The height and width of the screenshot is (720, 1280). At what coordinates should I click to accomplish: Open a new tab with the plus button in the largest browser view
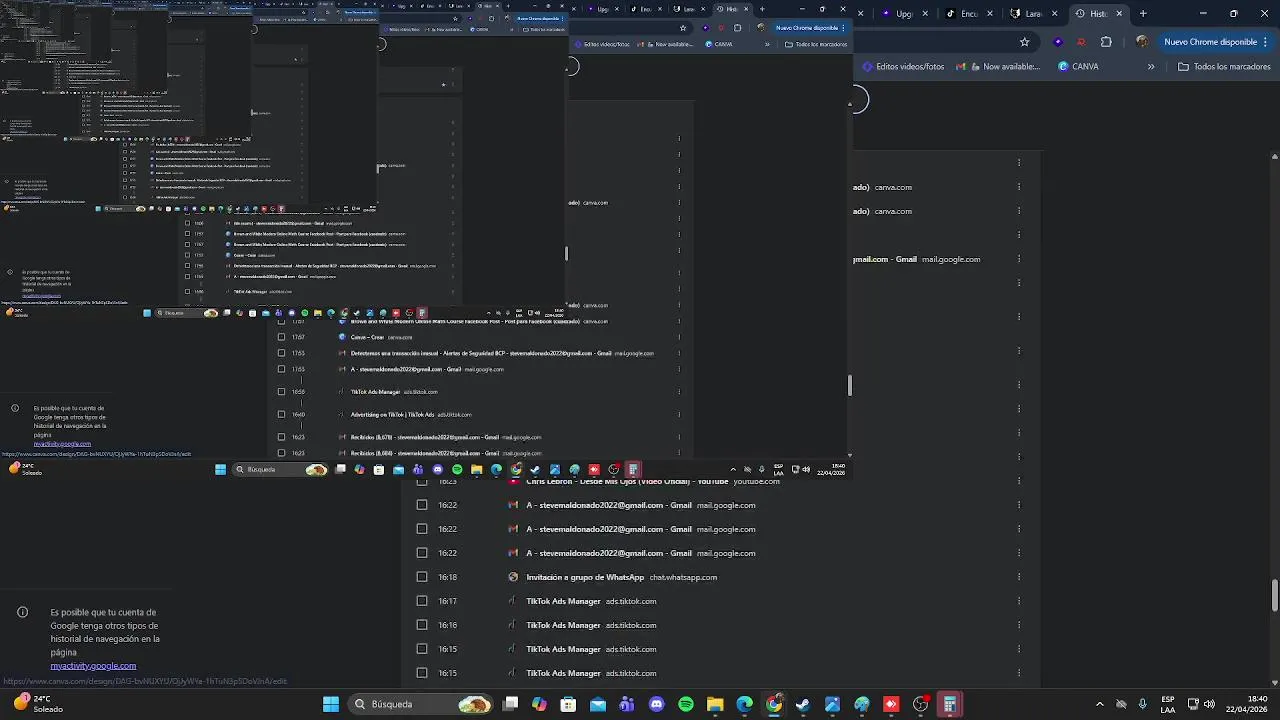click(1143, 14)
